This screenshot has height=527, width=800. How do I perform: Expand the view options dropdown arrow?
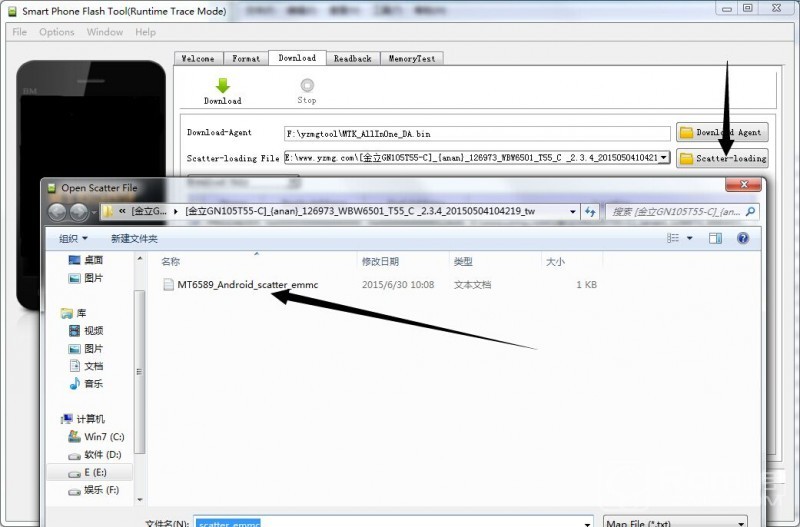689,238
